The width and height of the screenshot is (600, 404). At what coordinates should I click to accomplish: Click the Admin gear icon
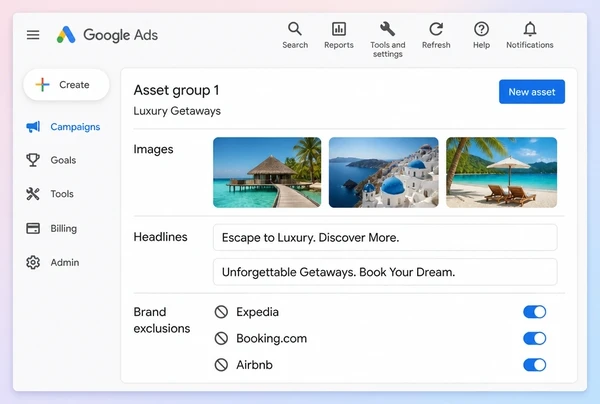[x=33, y=262]
